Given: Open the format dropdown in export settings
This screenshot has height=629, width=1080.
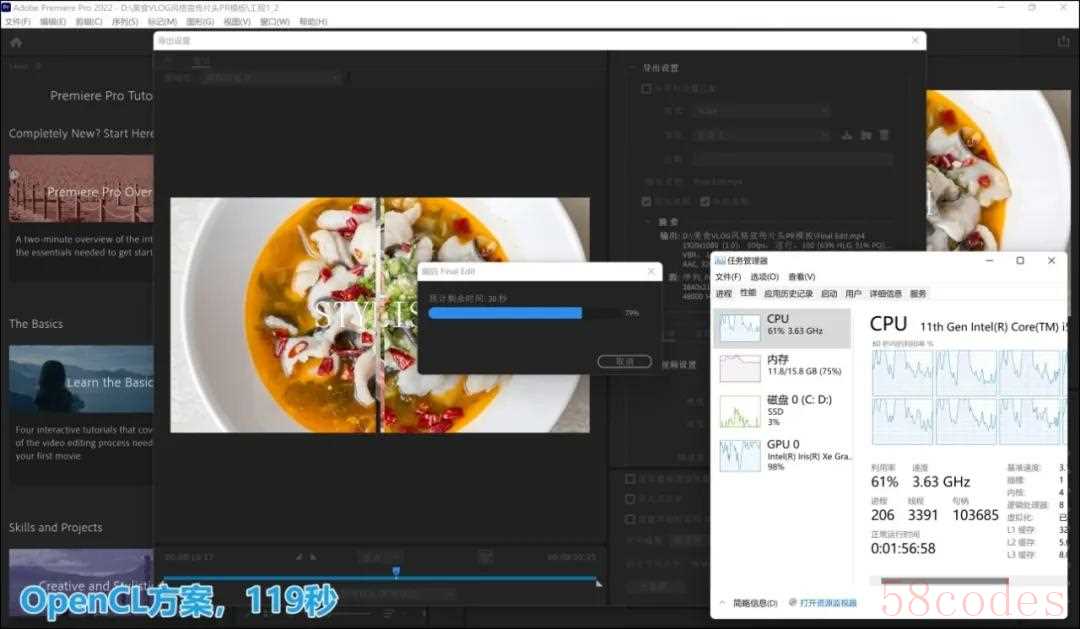Looking at the screenshot, I should coord(761,111).
